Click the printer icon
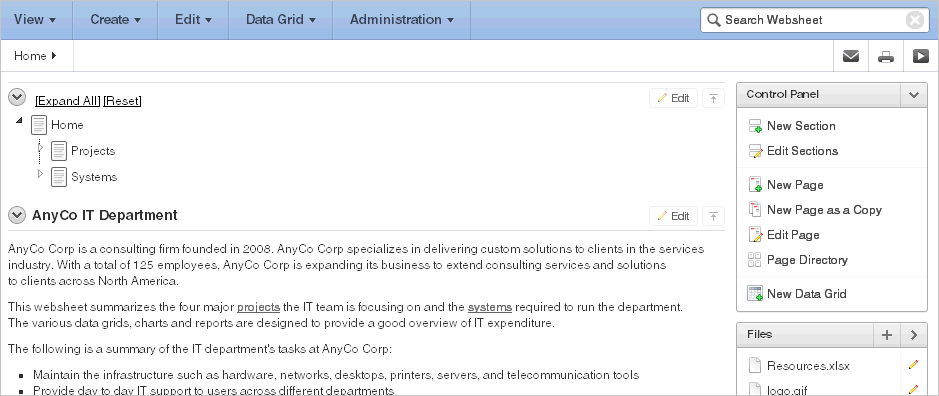This screenshot has height=396, width=939. 886,57
